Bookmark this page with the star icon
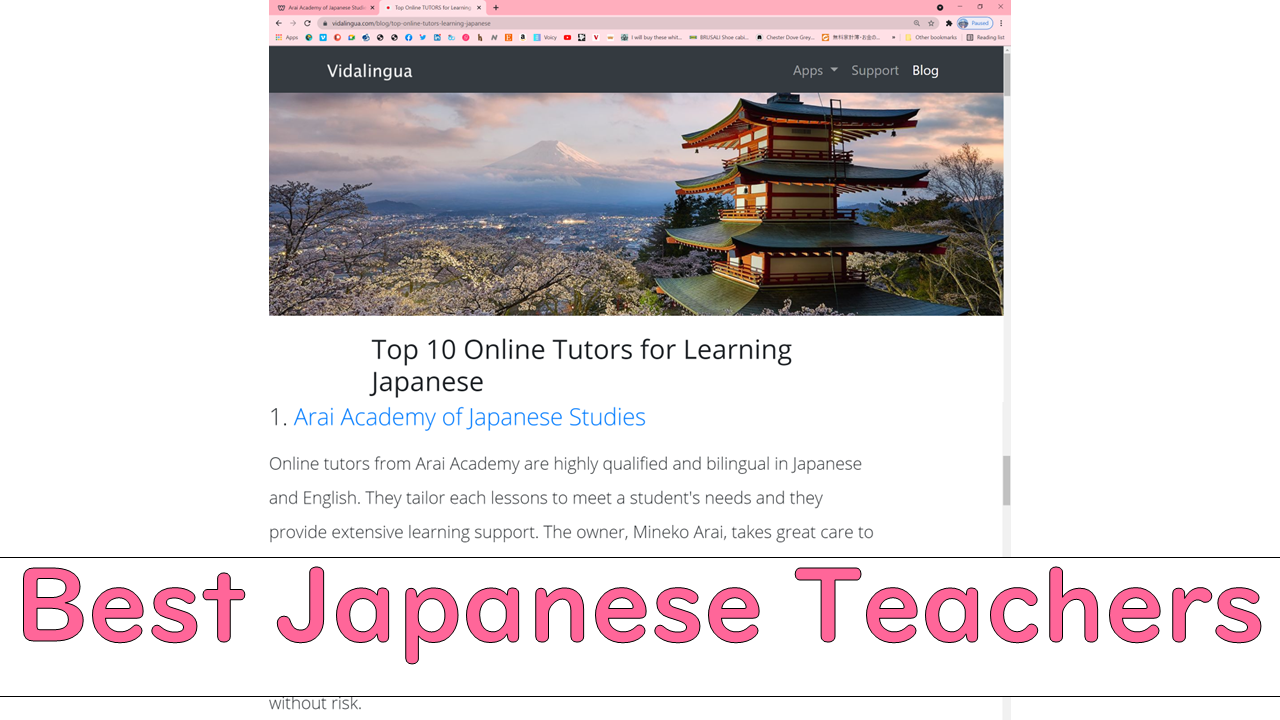The image size is (1280, 720). (931, 23)
